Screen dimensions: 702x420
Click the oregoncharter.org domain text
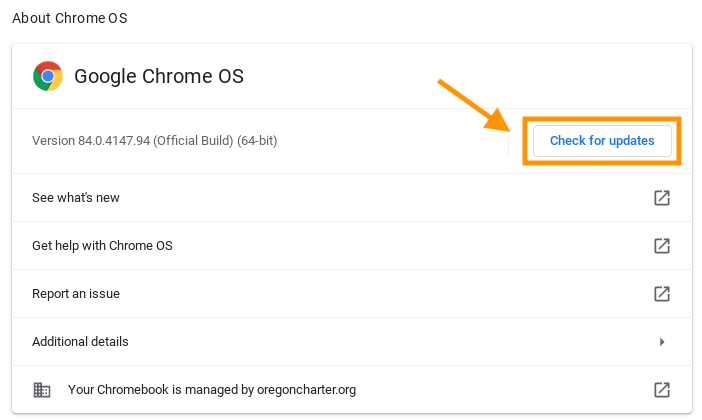[x=306, y=390]
